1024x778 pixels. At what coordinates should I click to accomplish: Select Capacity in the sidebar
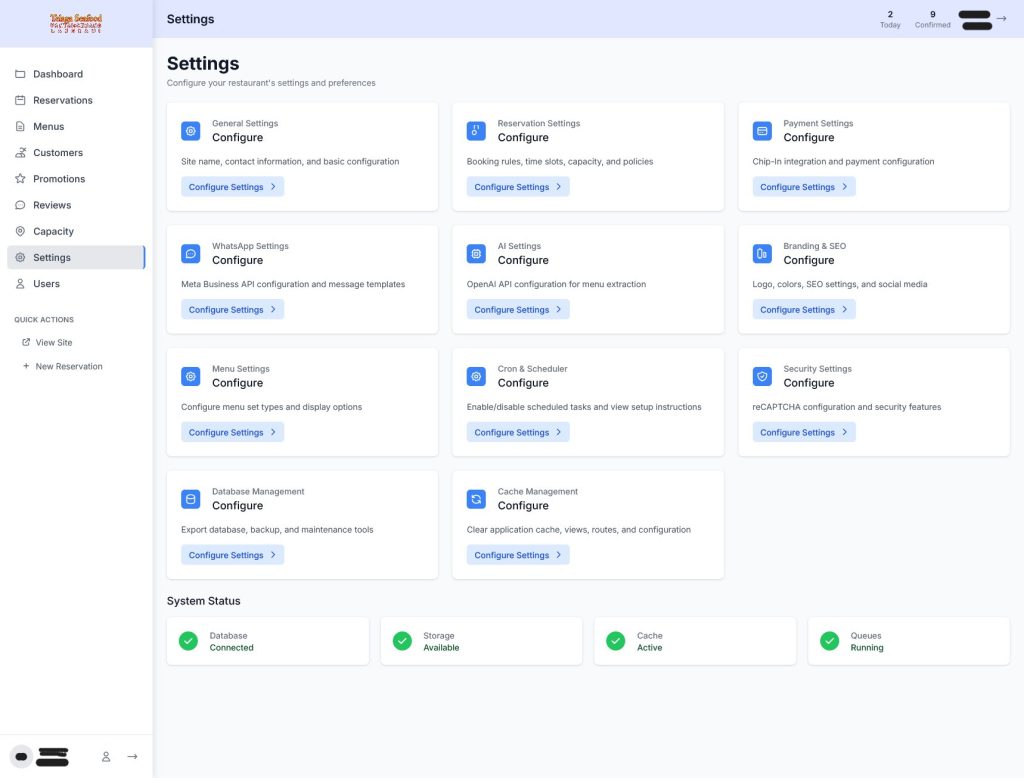click(53, 231)
